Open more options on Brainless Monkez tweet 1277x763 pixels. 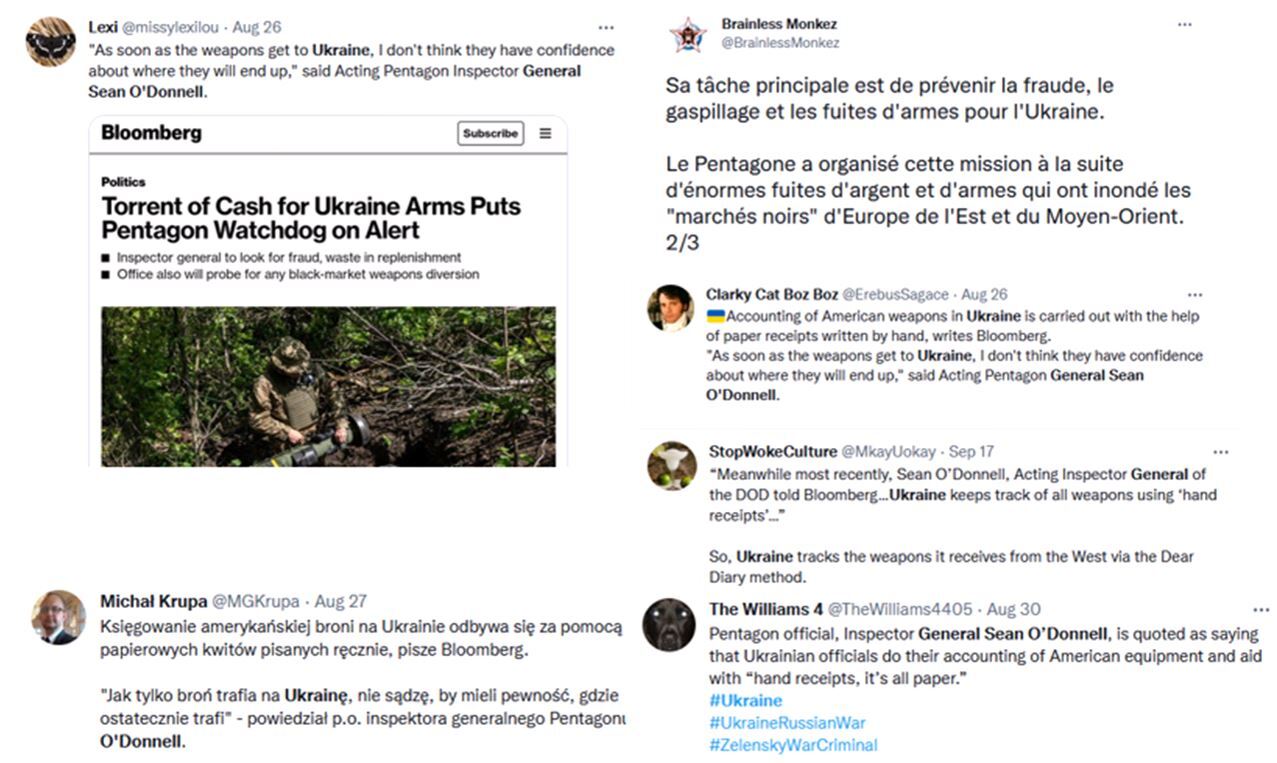1184,24
